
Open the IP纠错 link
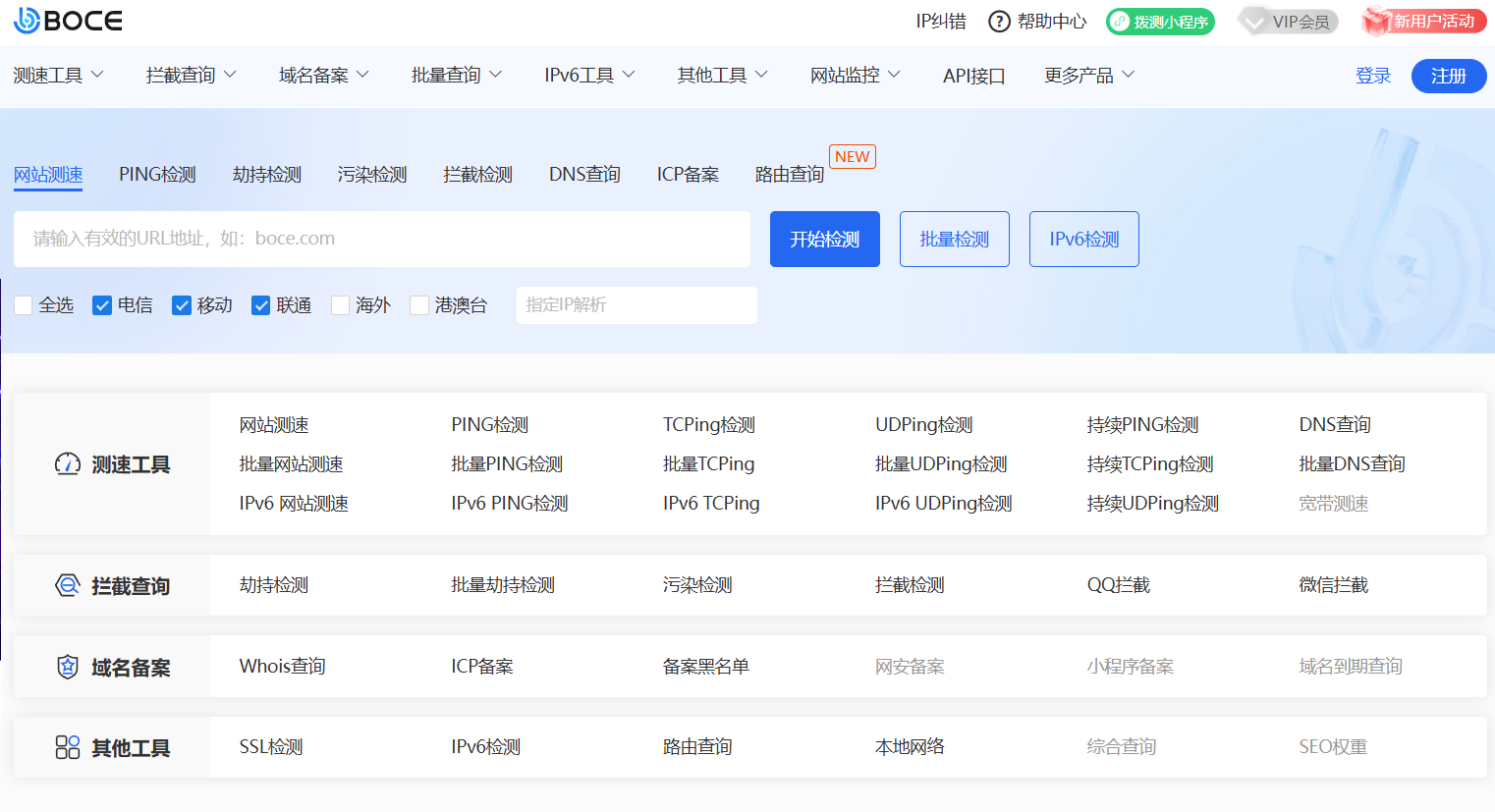(x=941, y=22)
